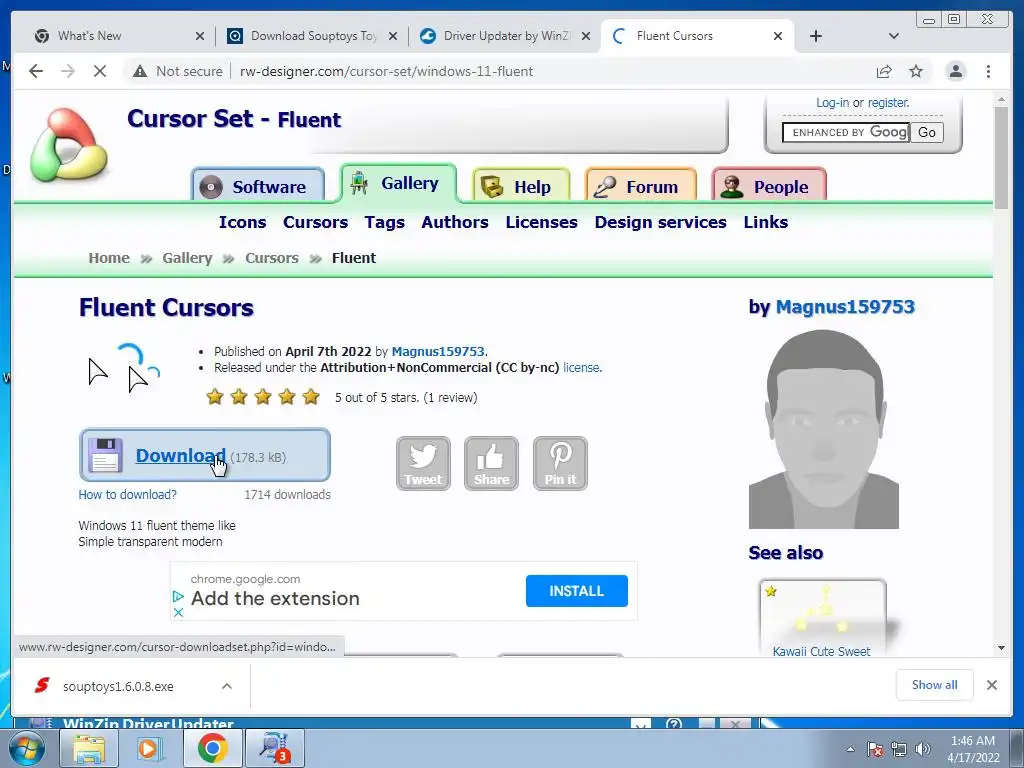Click the Gallery breadcrumb

click(x=187, y=258)
